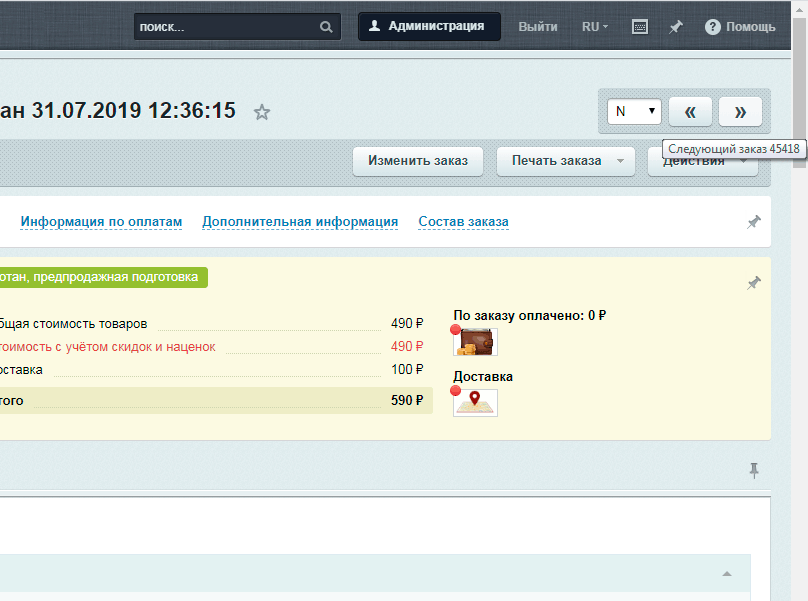Viewport: 808px width, 601px height.
Task: Click the wallet payment icon
Action: pyautogui.click(x=476, y=342)
